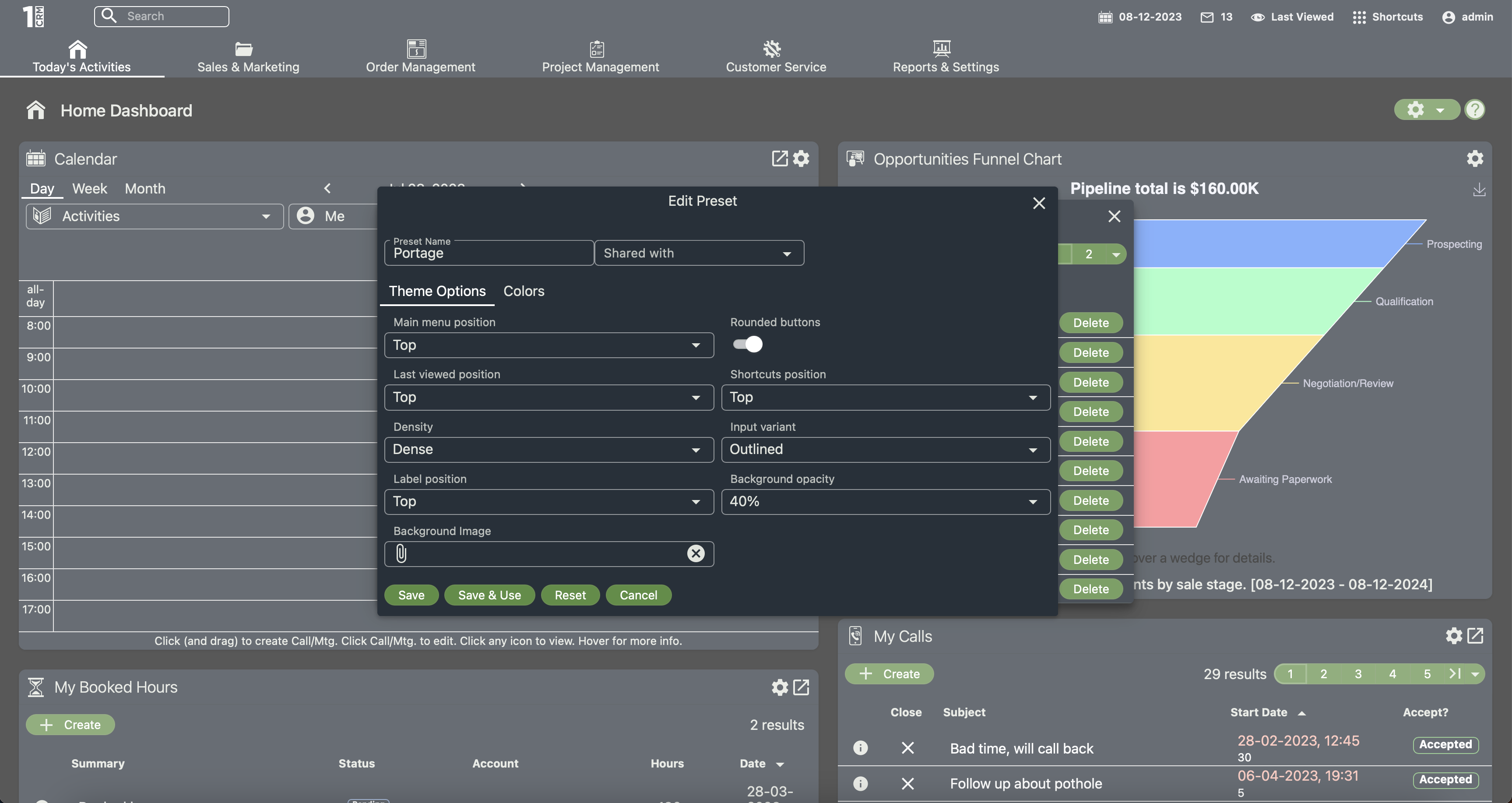Viewport: 1512px width, 803px height.
Task: Open the Customer Service module icon
Action: tap(772, 48)
